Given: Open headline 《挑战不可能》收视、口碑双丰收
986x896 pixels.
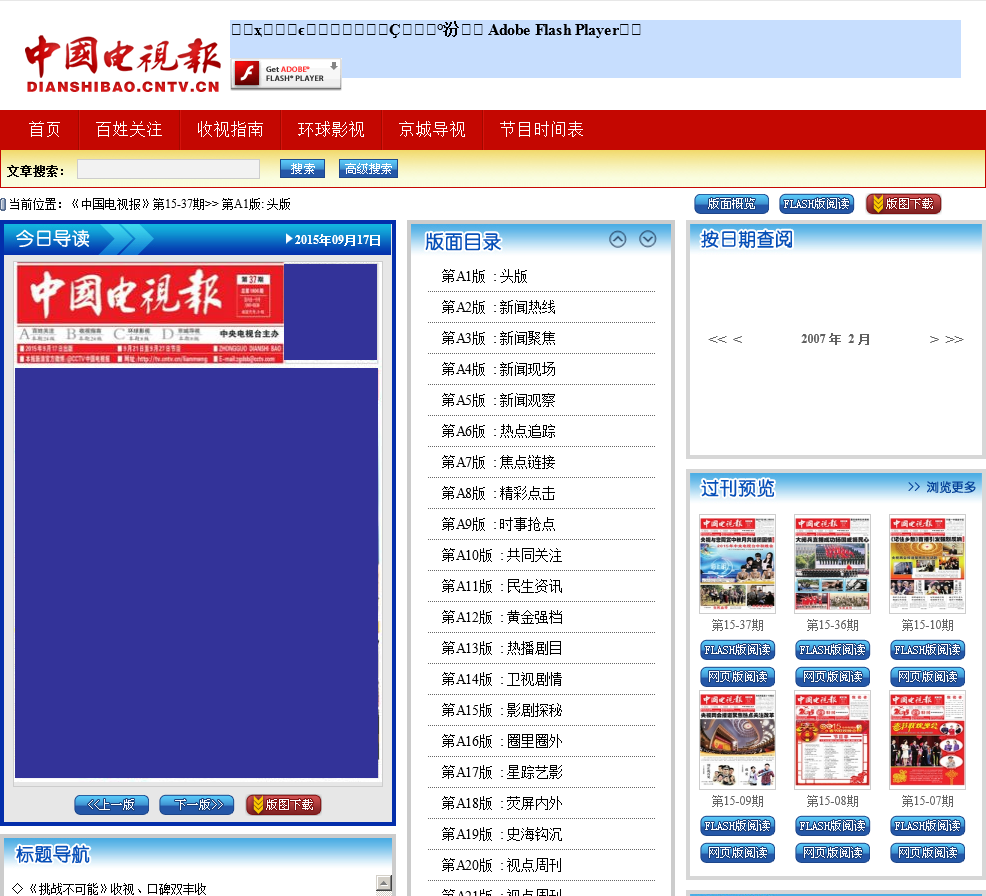Looking at the screenshot, I should 118,888.
